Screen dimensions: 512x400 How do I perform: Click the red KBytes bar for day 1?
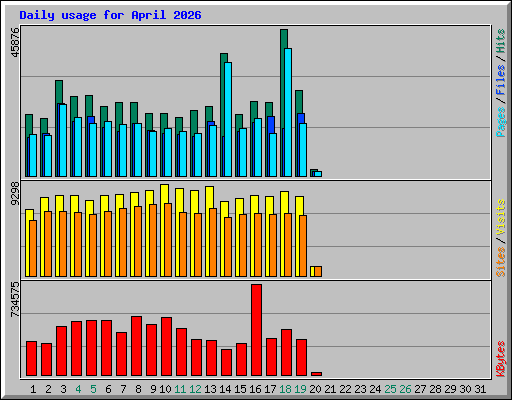click(x=31, y=359)
